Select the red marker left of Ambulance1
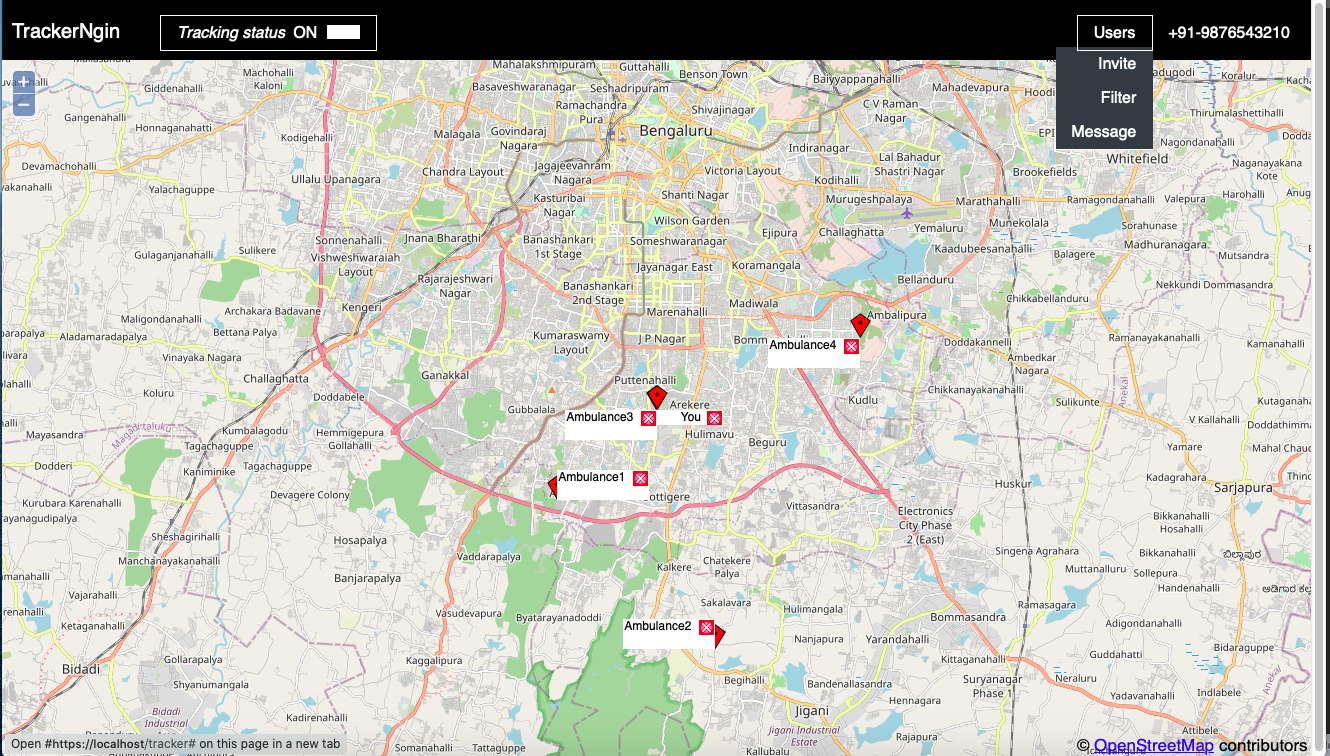The height and width of the screenshot is (756, 1330). point(552,488)
